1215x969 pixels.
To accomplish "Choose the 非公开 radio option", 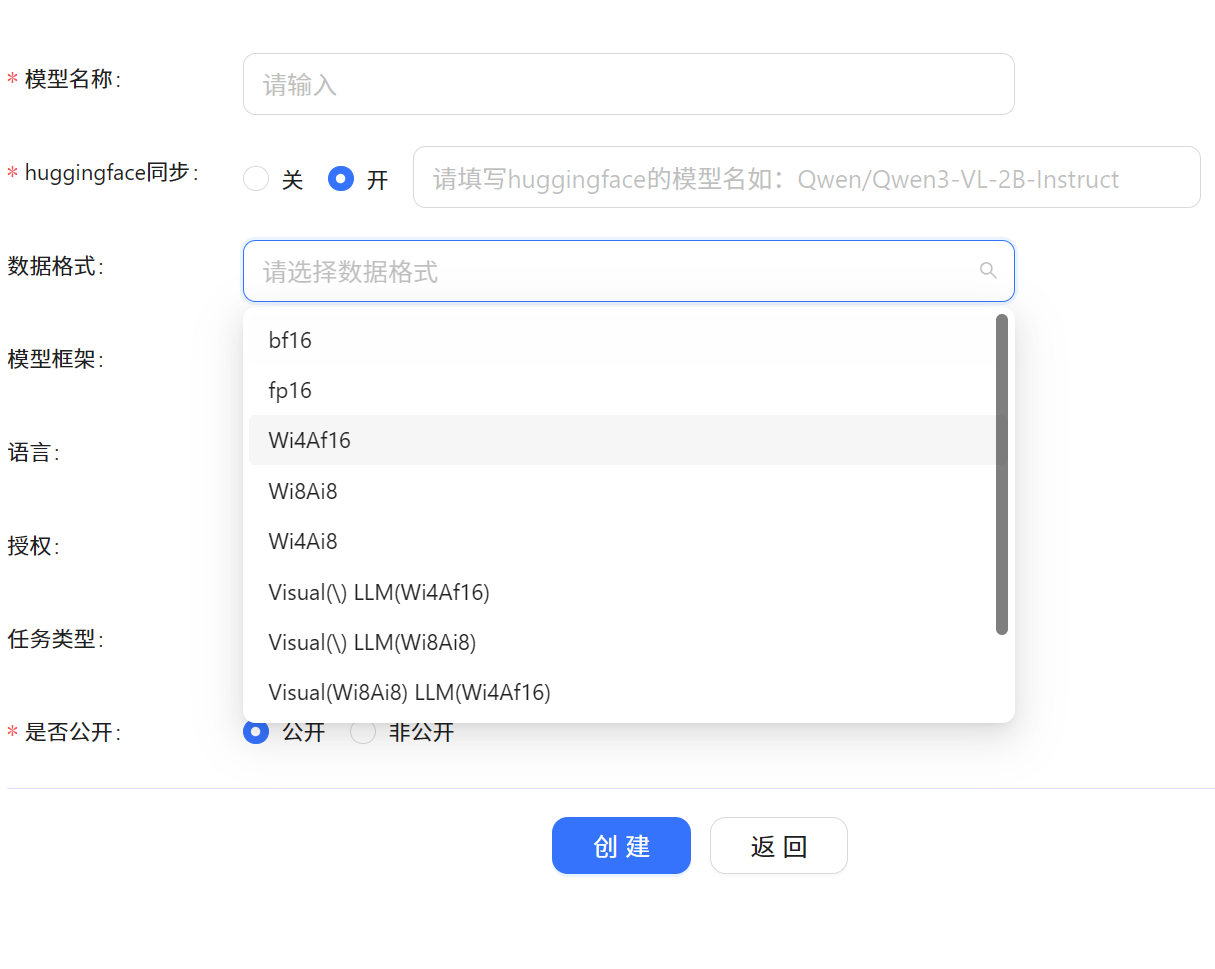I will (363, 732).
